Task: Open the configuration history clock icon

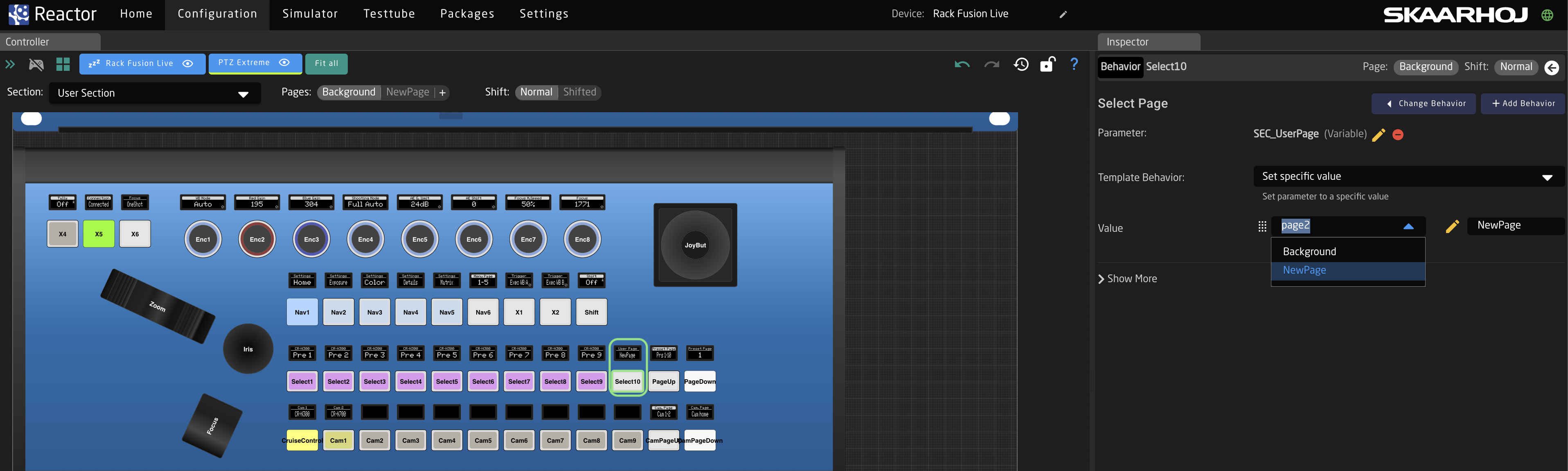Action: pos(1021,64)
